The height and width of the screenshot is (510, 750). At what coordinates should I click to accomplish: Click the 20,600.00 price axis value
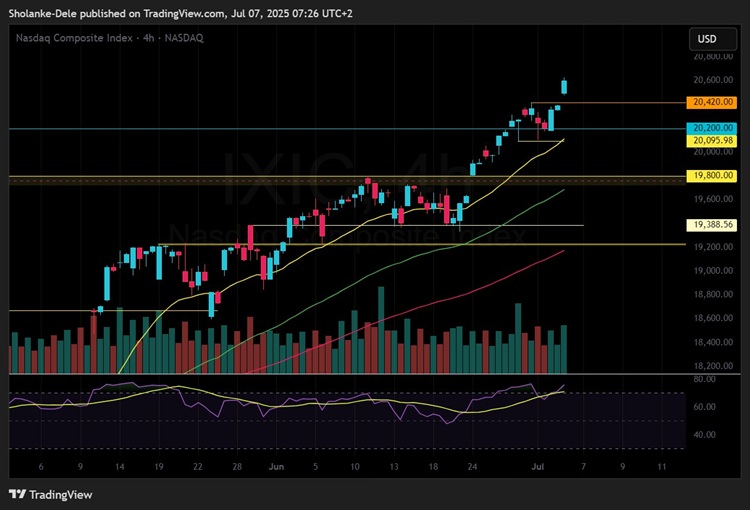click(x=713, y=79)
